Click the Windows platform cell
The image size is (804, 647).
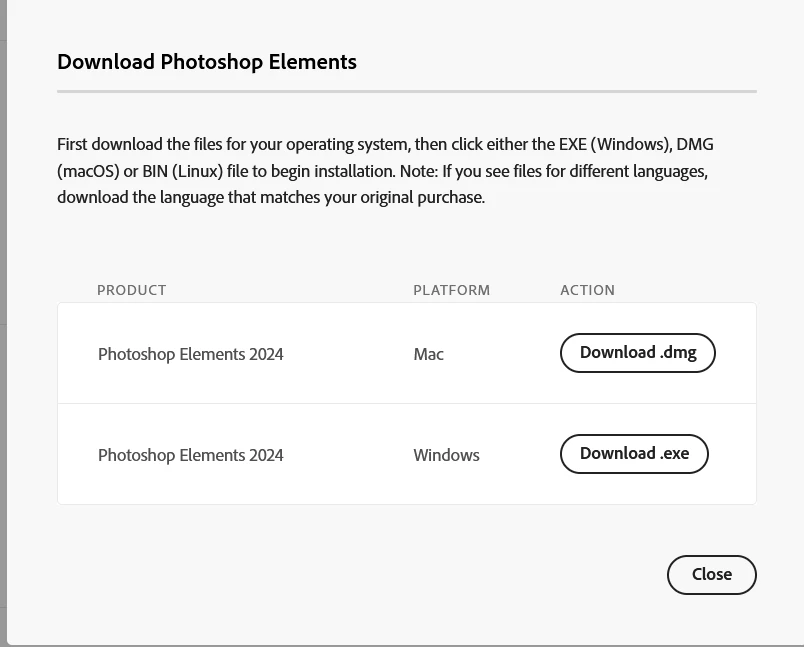pyautogui.click(x=446, y=455)
